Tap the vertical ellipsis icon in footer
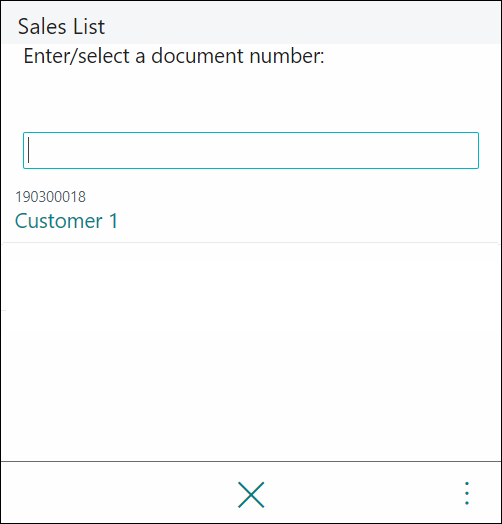Viewport: 502px width, 524px height. 467,493
